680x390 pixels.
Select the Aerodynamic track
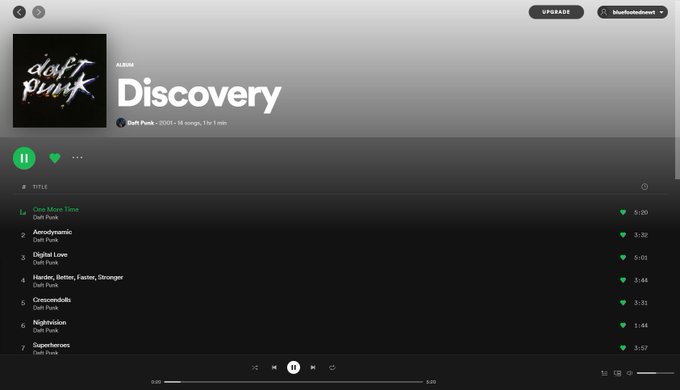[52, 232]
